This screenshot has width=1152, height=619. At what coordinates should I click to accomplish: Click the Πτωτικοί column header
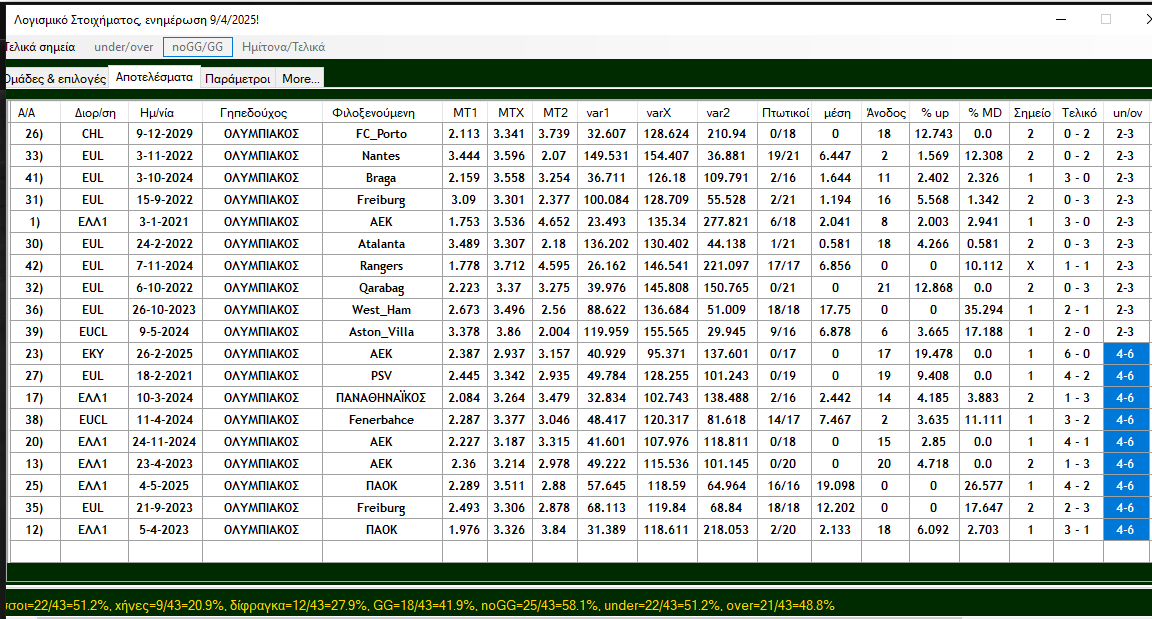pos(785,113)
